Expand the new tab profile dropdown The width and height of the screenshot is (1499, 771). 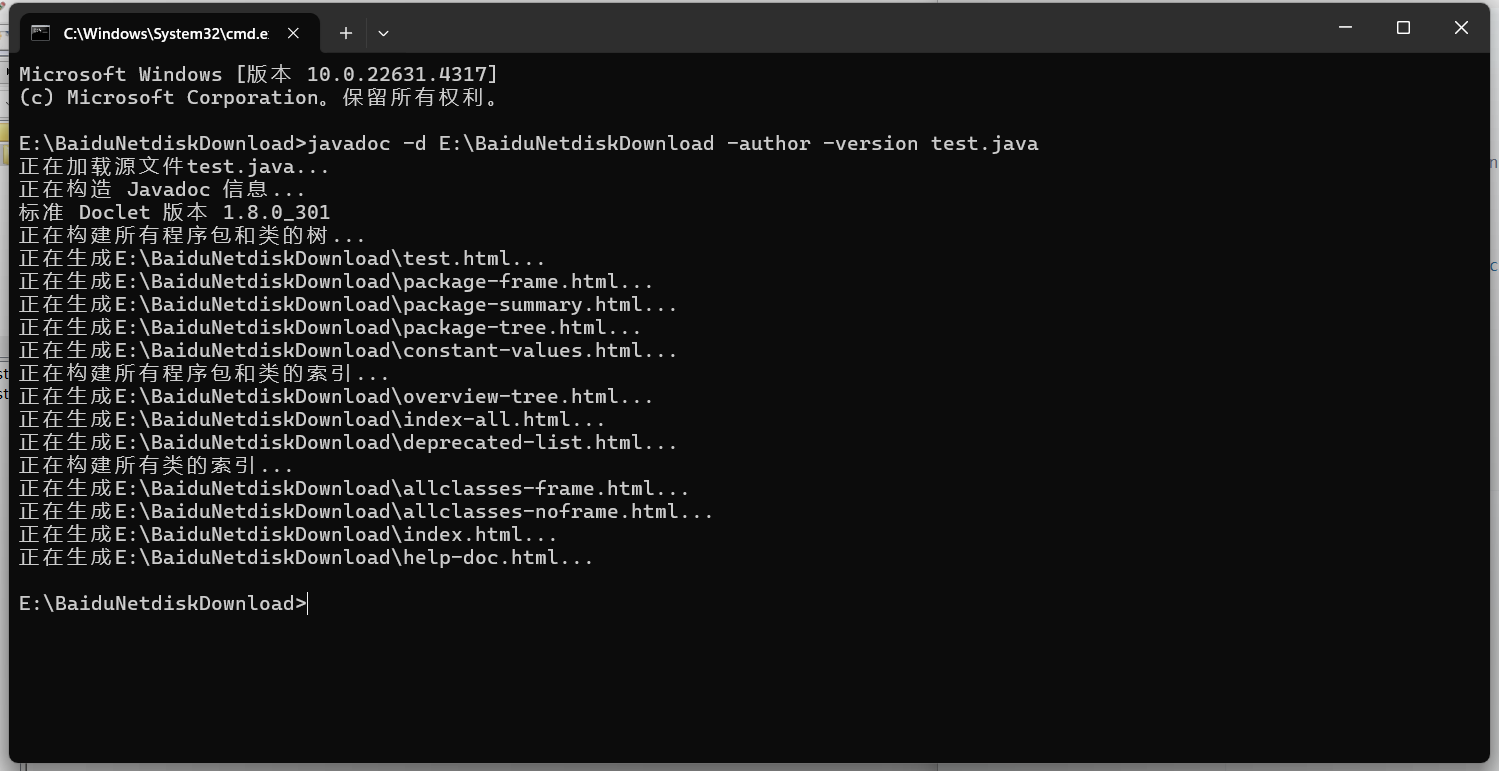(383, 33)
